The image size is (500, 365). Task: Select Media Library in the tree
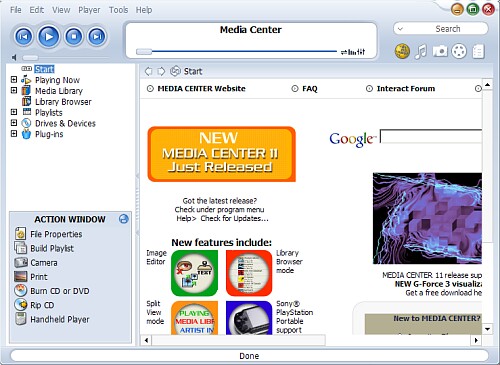coord(59,91)
